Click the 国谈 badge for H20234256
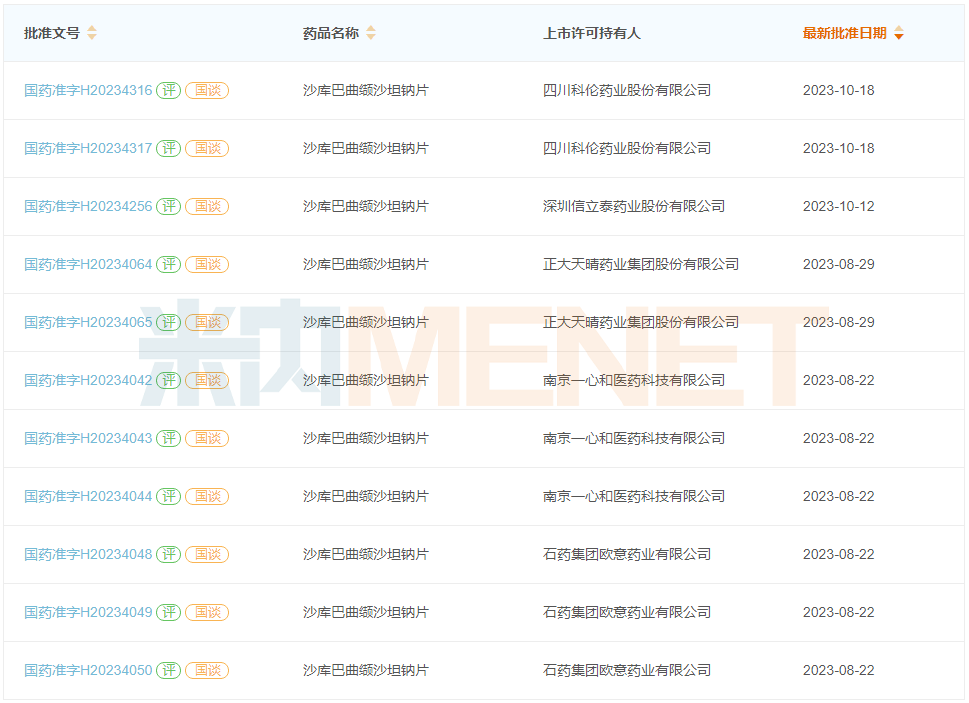 click(207, 206)
